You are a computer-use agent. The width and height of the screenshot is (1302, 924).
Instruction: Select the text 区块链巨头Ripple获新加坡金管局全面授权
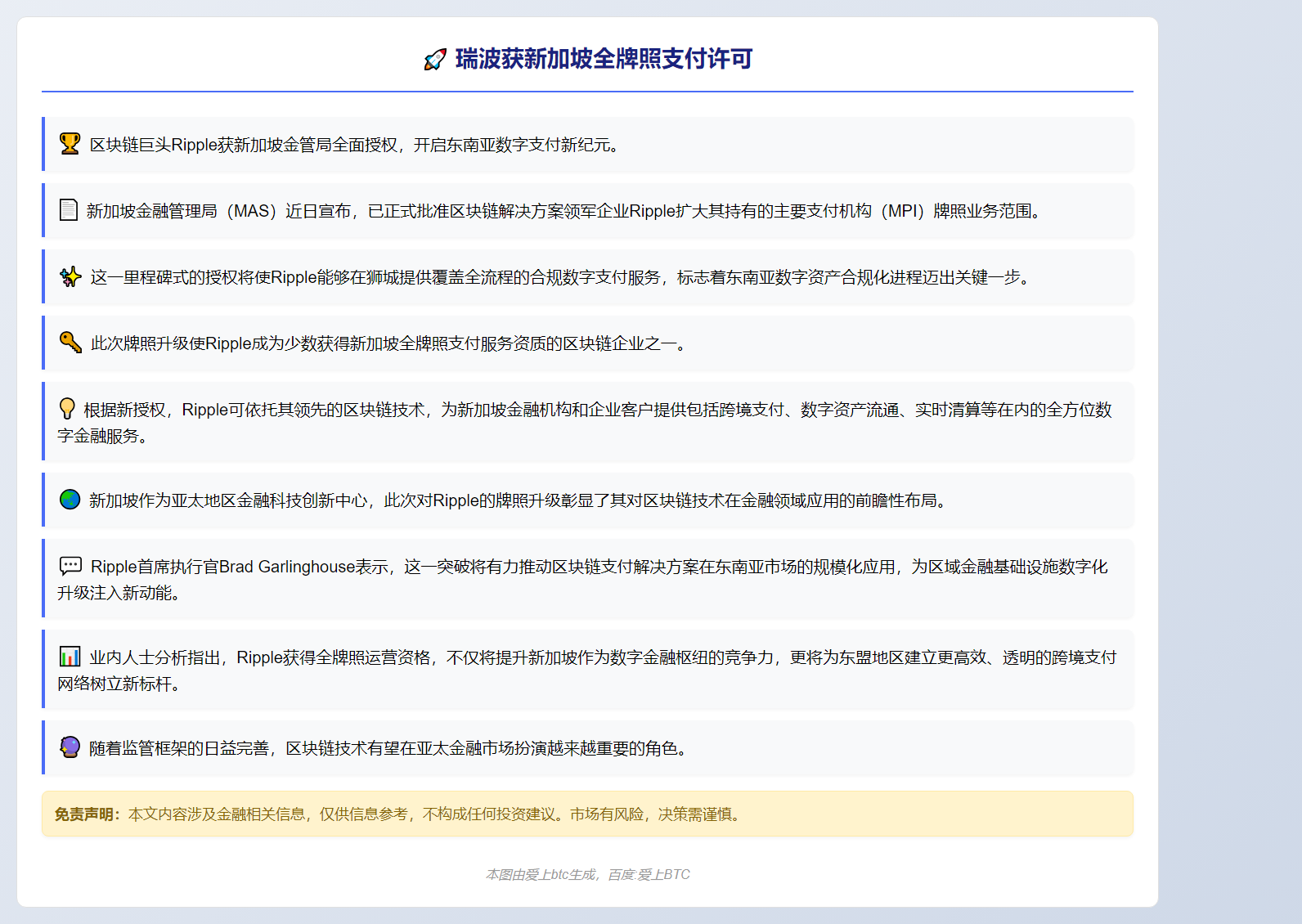244,145
